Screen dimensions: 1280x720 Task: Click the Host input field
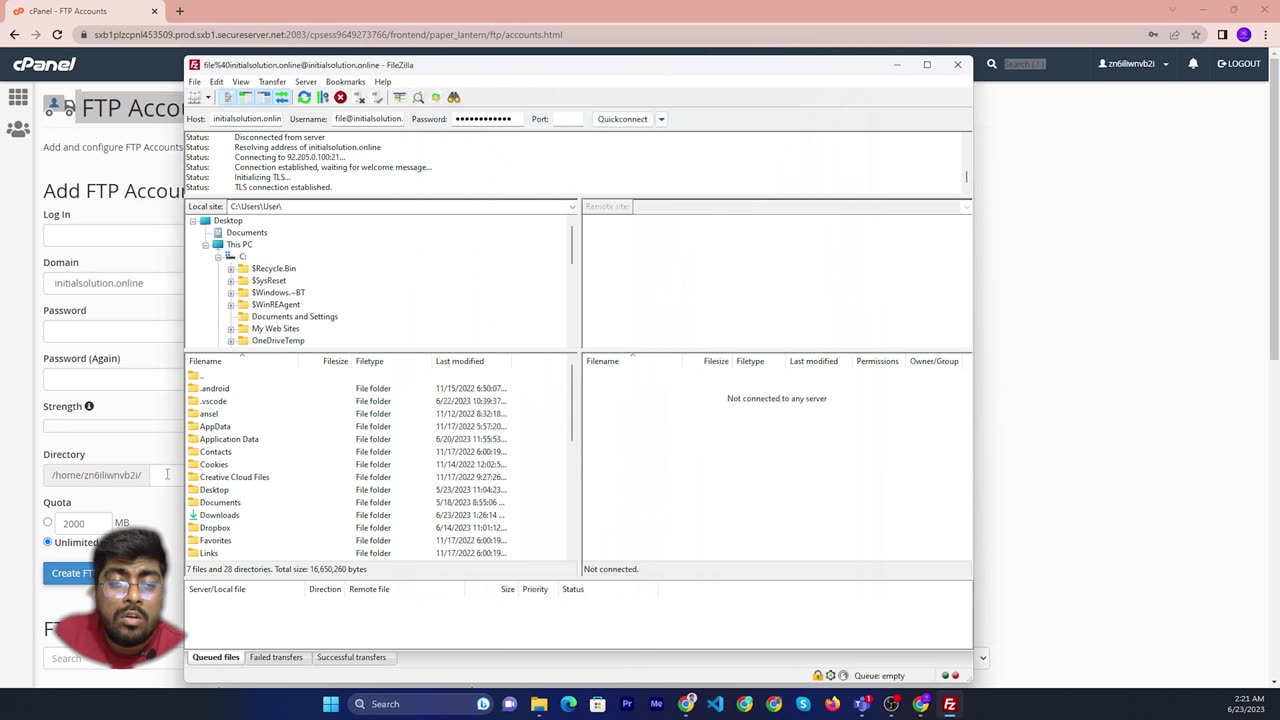point(247,119)
